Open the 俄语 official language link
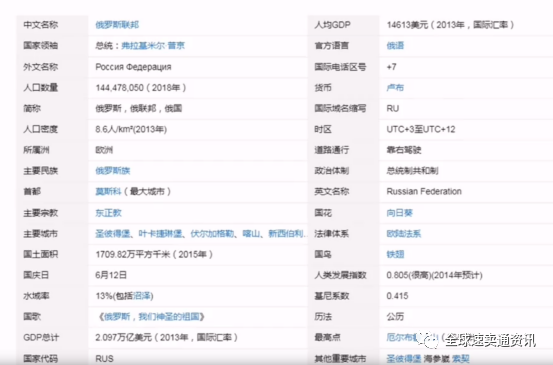This screenshot has width=553, height=365. [x=395, y=45]
